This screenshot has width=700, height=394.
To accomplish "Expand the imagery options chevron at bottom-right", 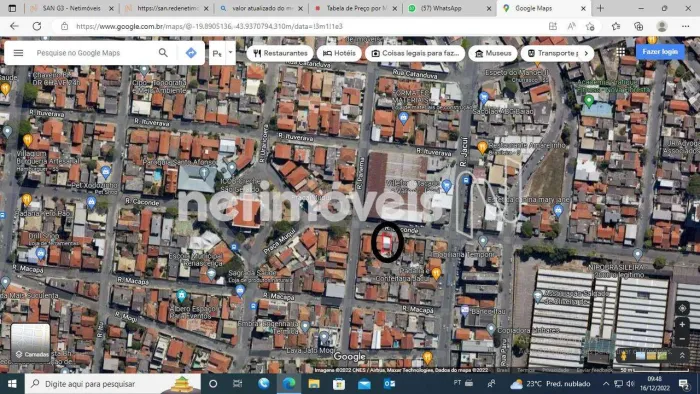I will click(x=682, y=356).
